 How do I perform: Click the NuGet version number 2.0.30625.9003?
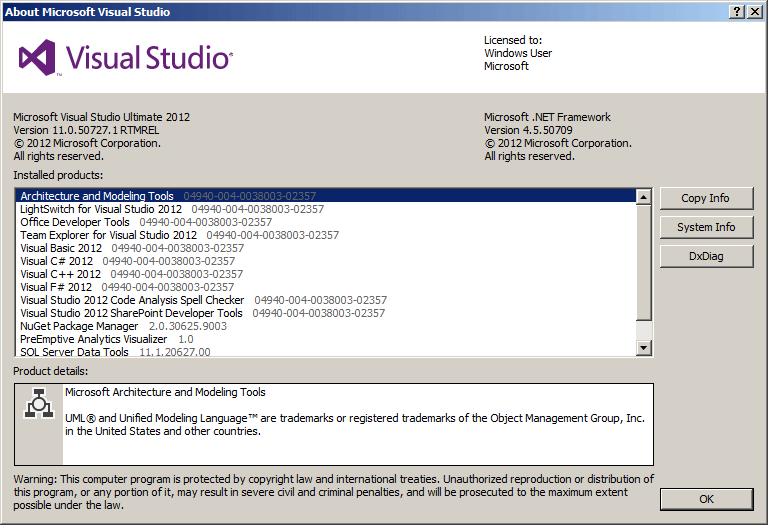188,326
